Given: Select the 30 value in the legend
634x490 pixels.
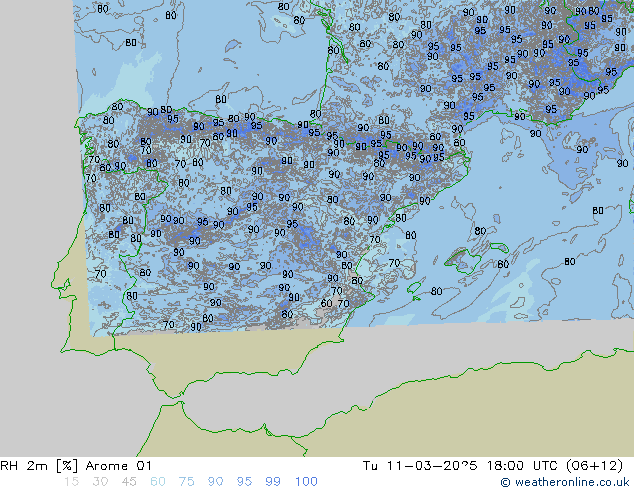Looking at the screenshot, I should (x=100, y=482).
